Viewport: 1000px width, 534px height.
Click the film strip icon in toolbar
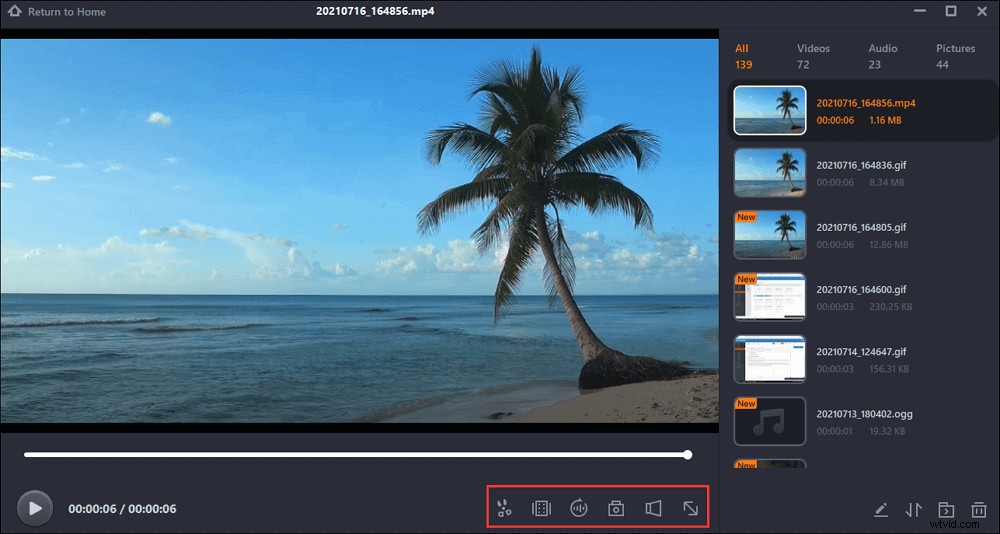(541, 508)
